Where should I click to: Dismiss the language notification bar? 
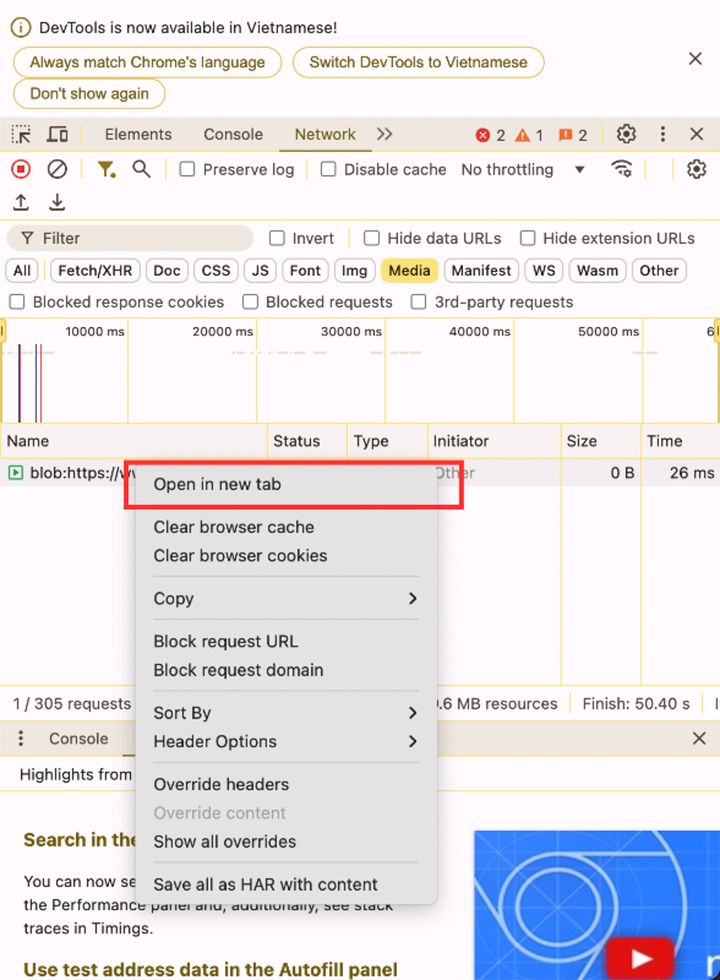(x=695, y=59)
